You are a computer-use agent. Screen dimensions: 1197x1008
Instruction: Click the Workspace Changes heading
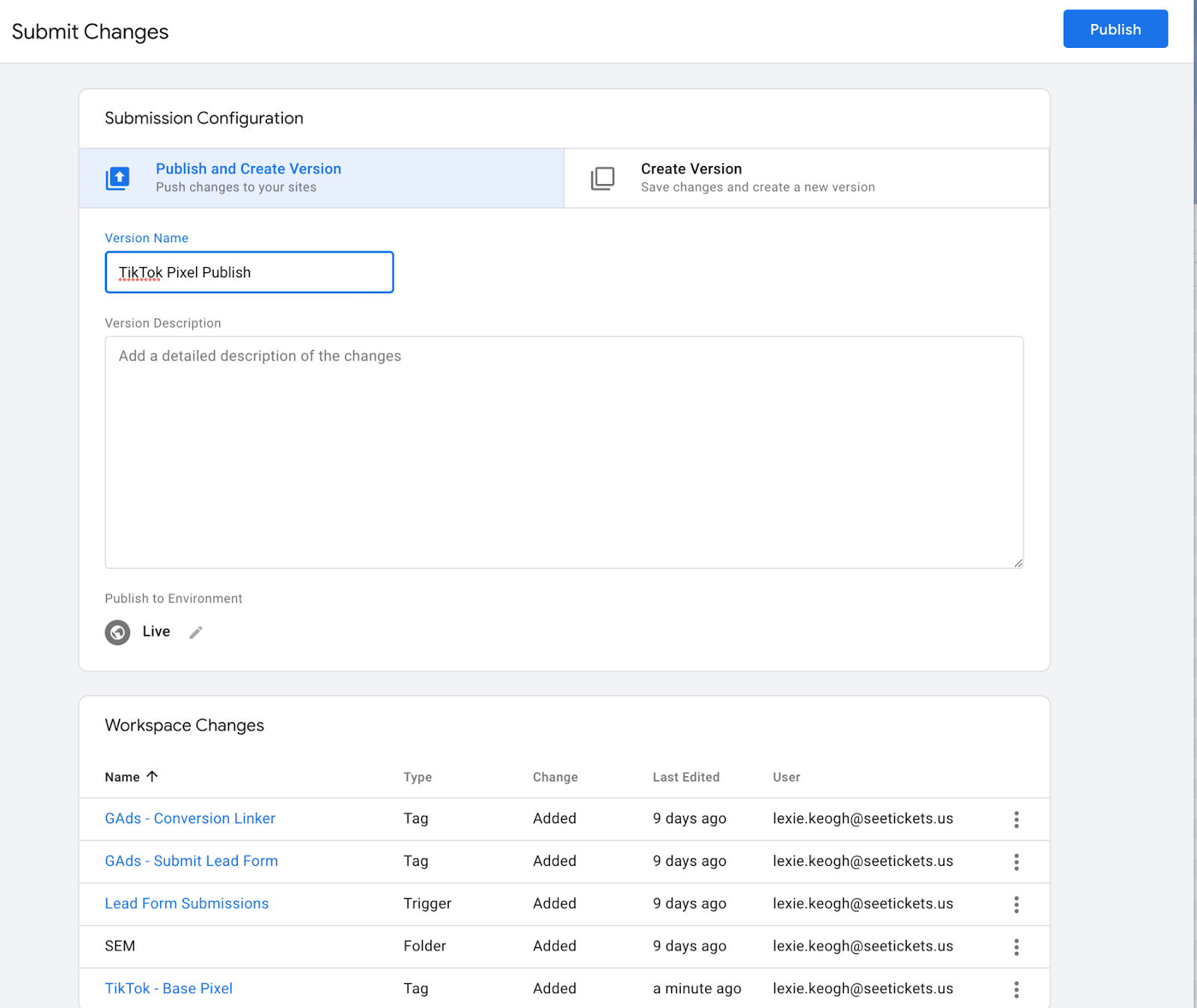[x=185, y=725]
